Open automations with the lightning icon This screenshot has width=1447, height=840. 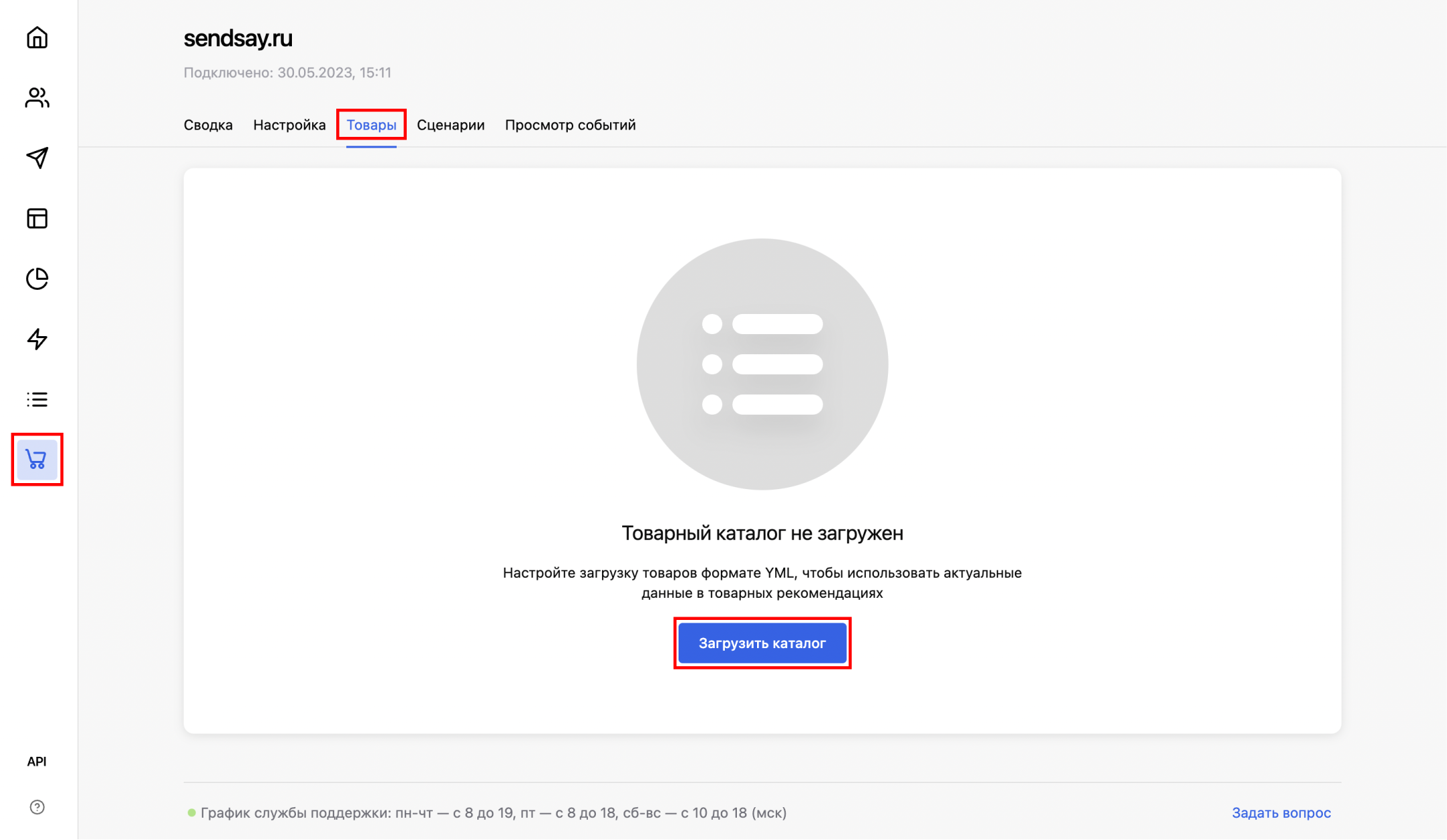(37, 339)
